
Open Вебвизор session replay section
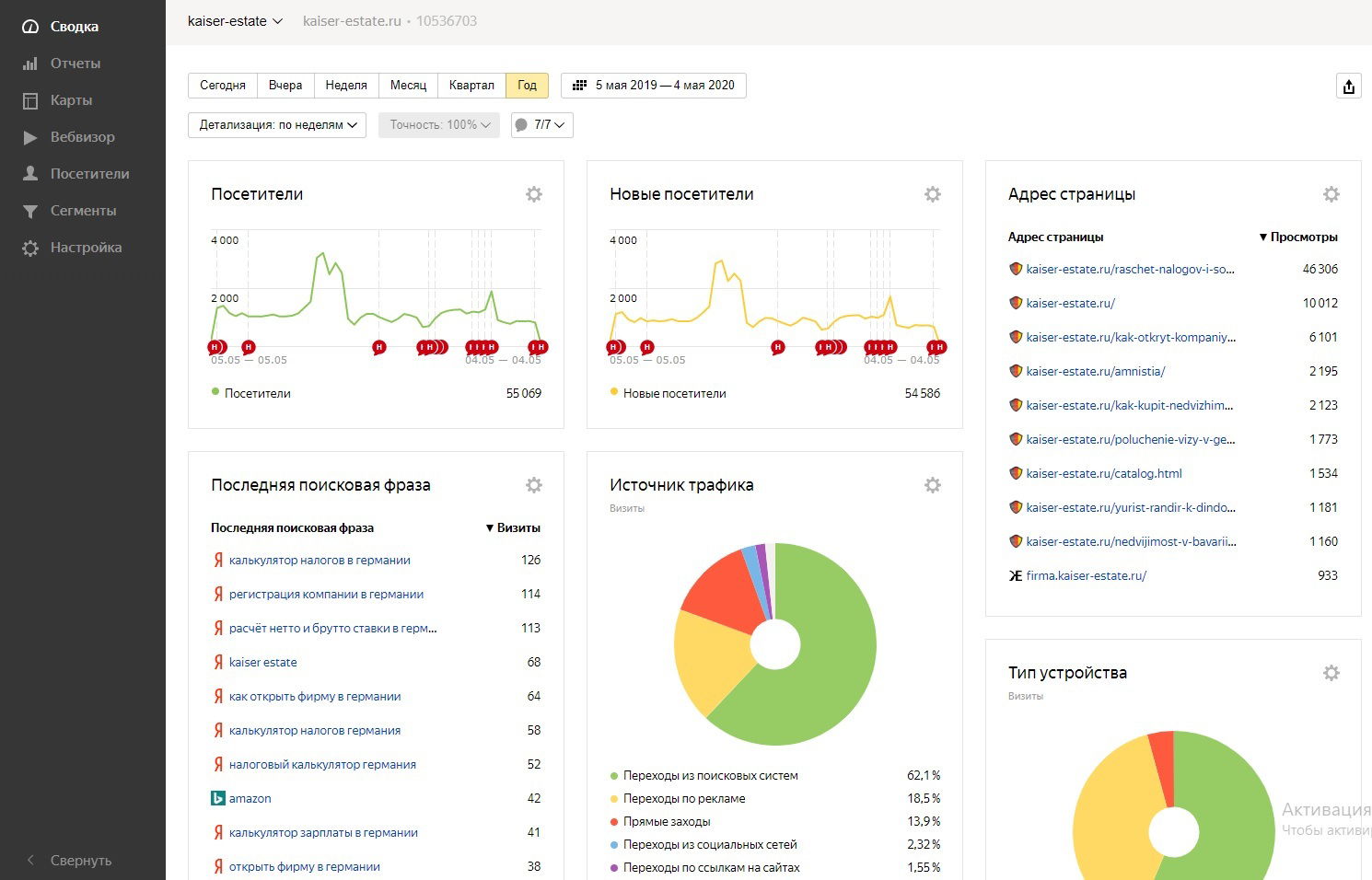point(82,137)
